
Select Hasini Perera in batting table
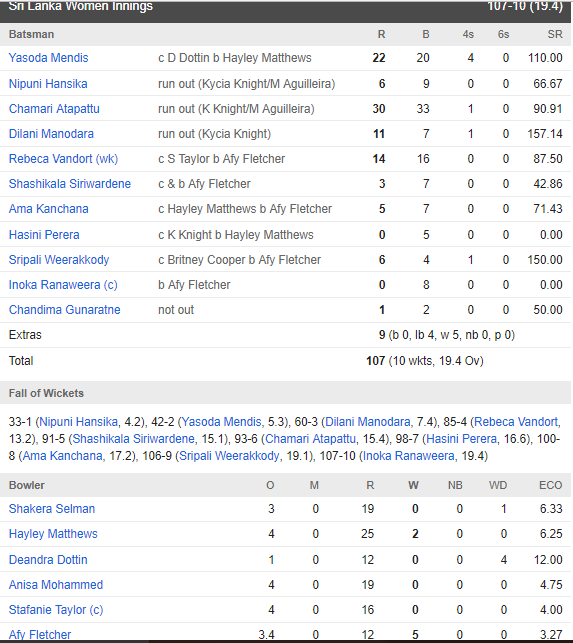tap(44, 235)
